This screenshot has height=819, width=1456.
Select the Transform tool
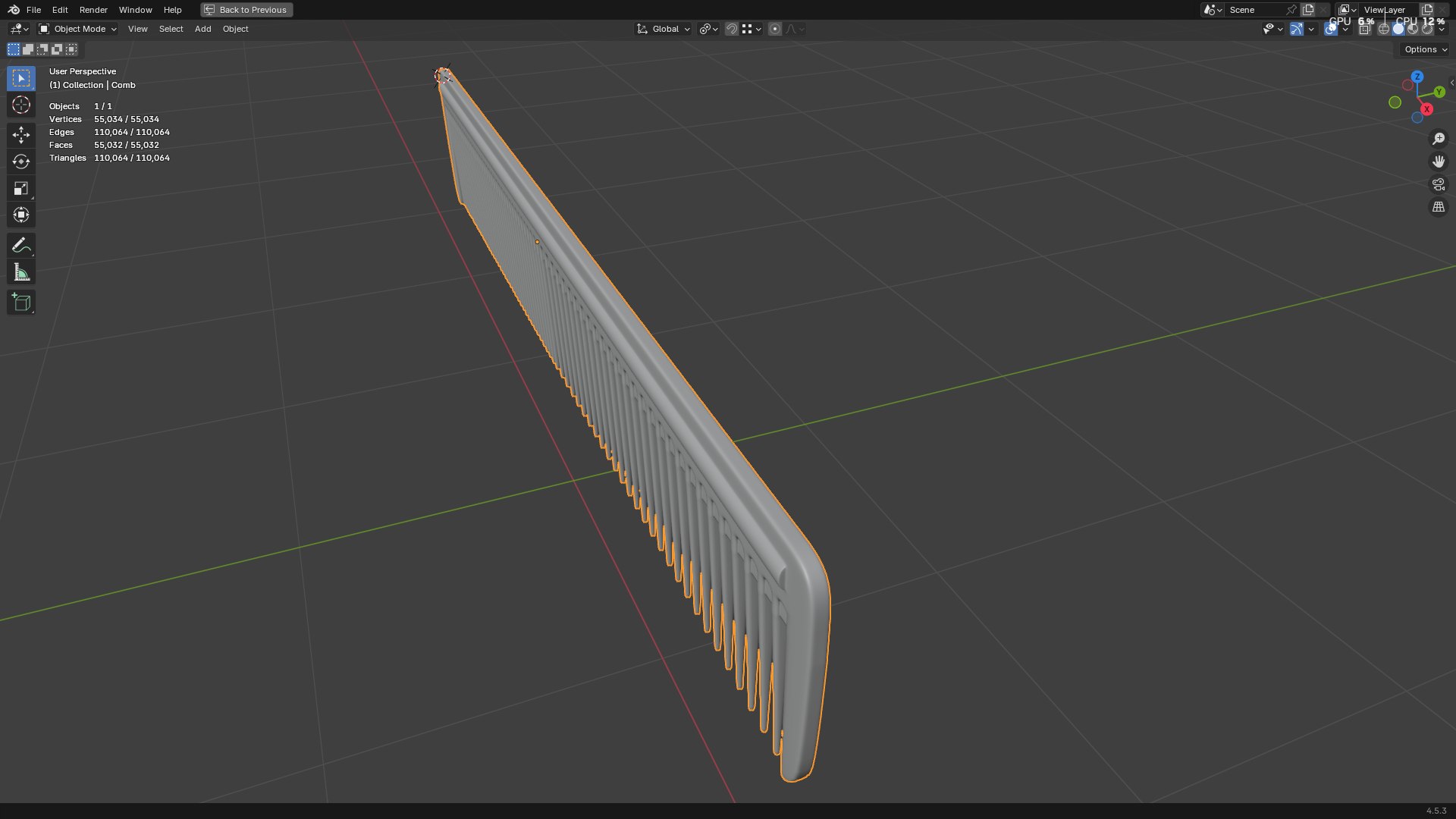coord(21,215)
